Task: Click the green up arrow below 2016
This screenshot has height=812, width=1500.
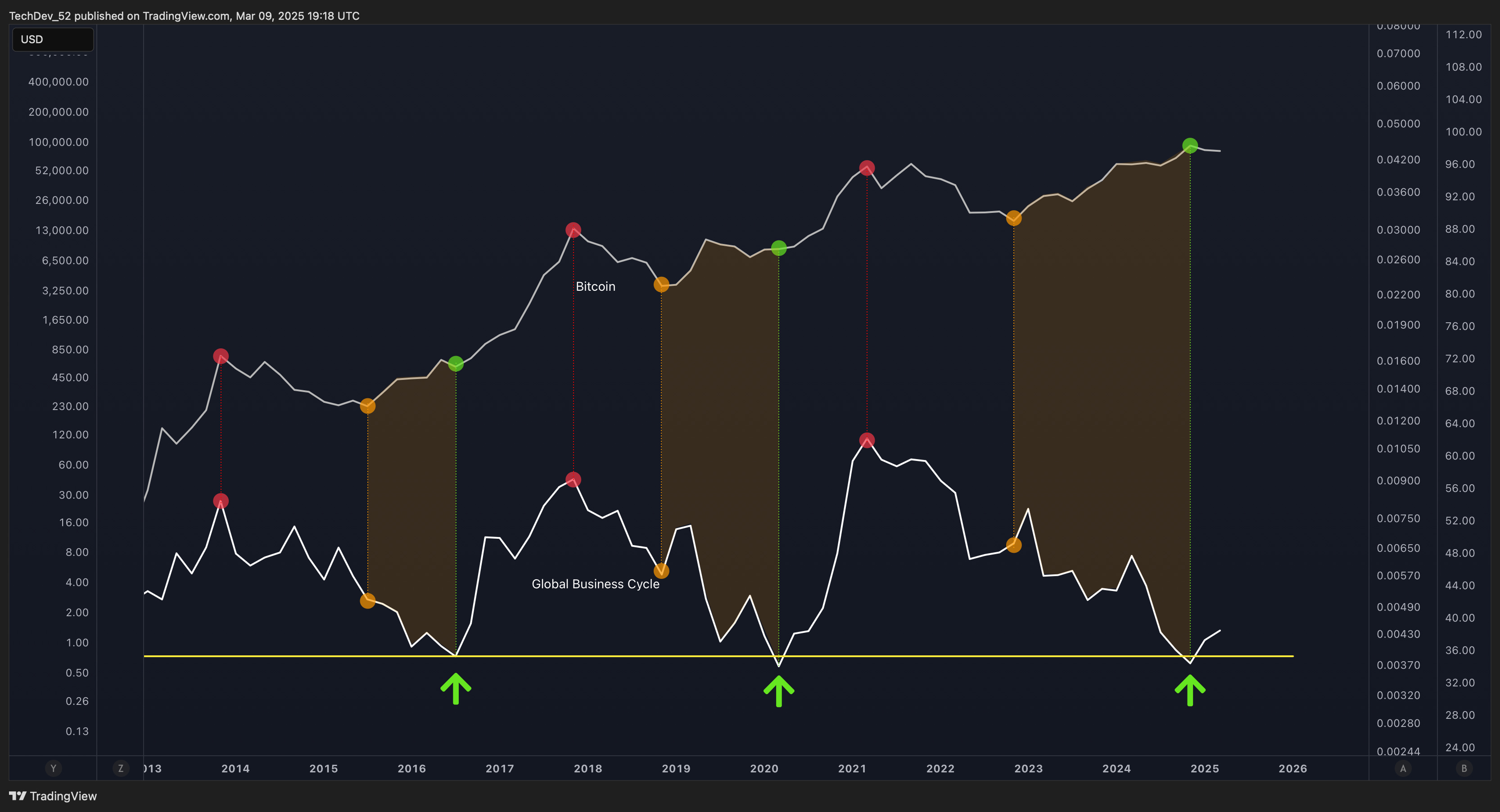Action: [456, 689]
